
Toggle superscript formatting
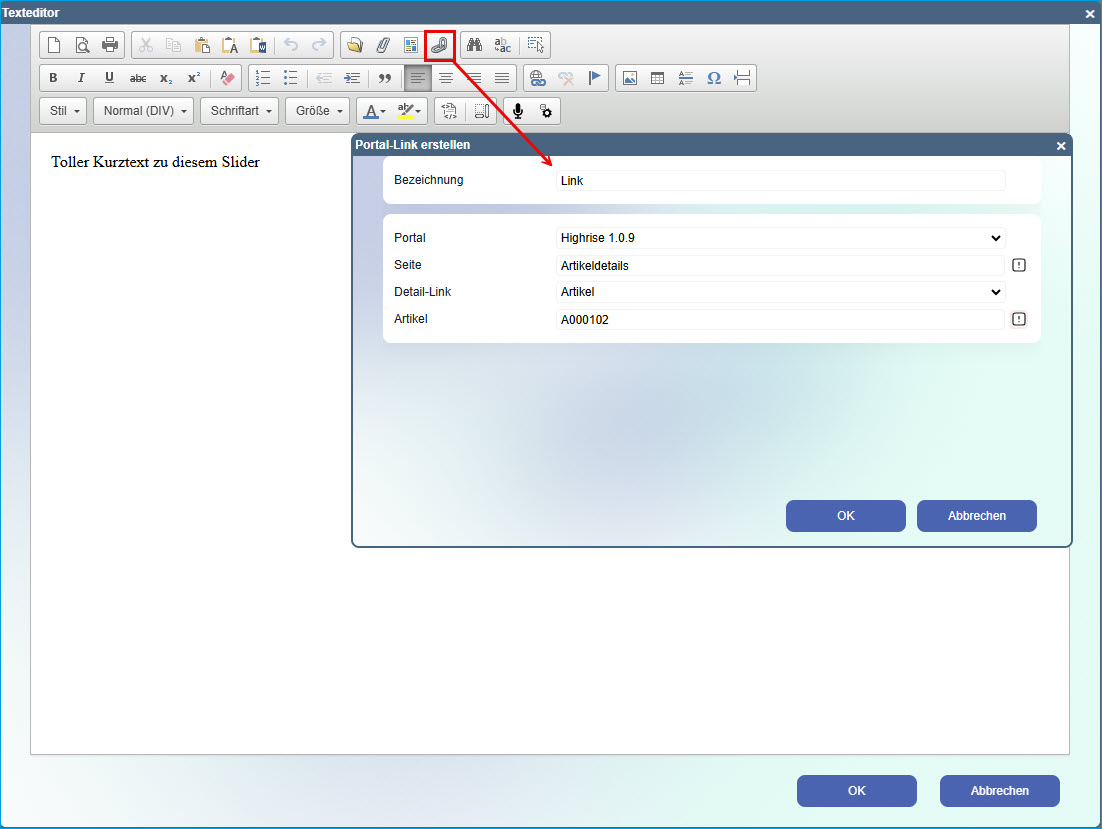tap(194, 78)
